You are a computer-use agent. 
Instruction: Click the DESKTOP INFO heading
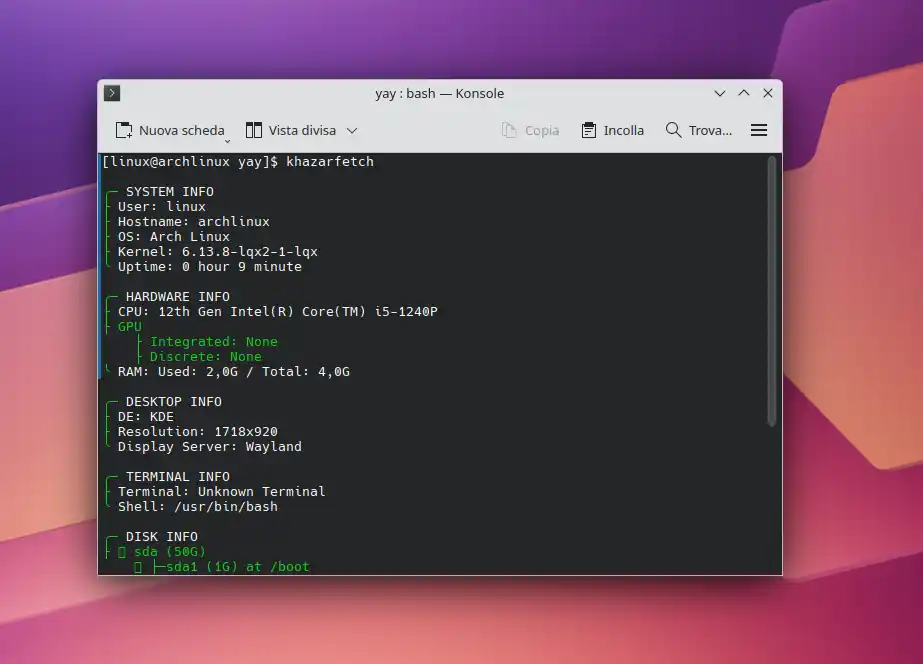pos(174,401)
